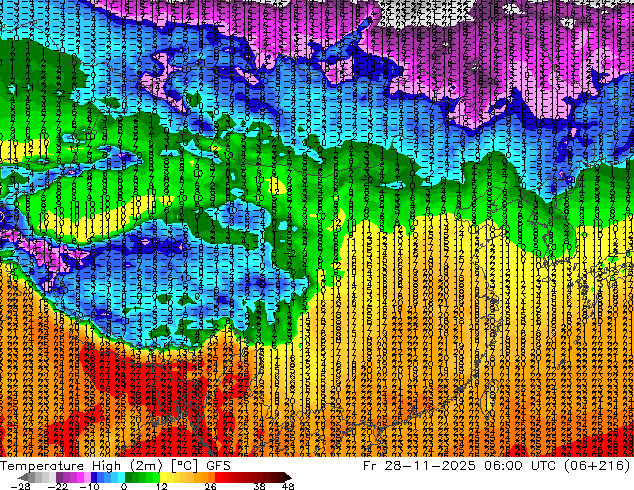
Task: Click the '38' legend label
Action: point(260,486)
